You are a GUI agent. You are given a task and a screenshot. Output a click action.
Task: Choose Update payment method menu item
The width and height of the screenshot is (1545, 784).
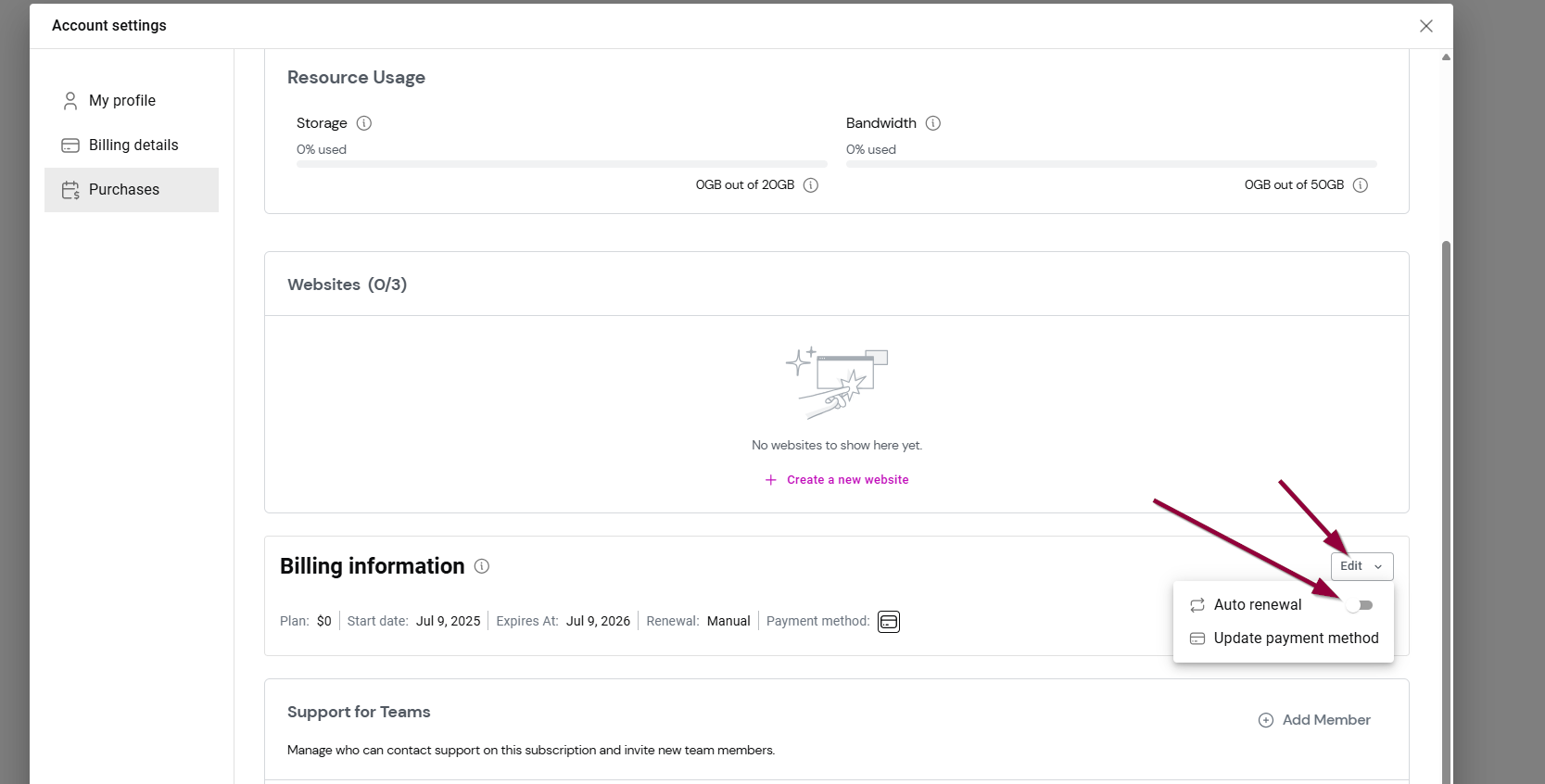(1296, 638)
